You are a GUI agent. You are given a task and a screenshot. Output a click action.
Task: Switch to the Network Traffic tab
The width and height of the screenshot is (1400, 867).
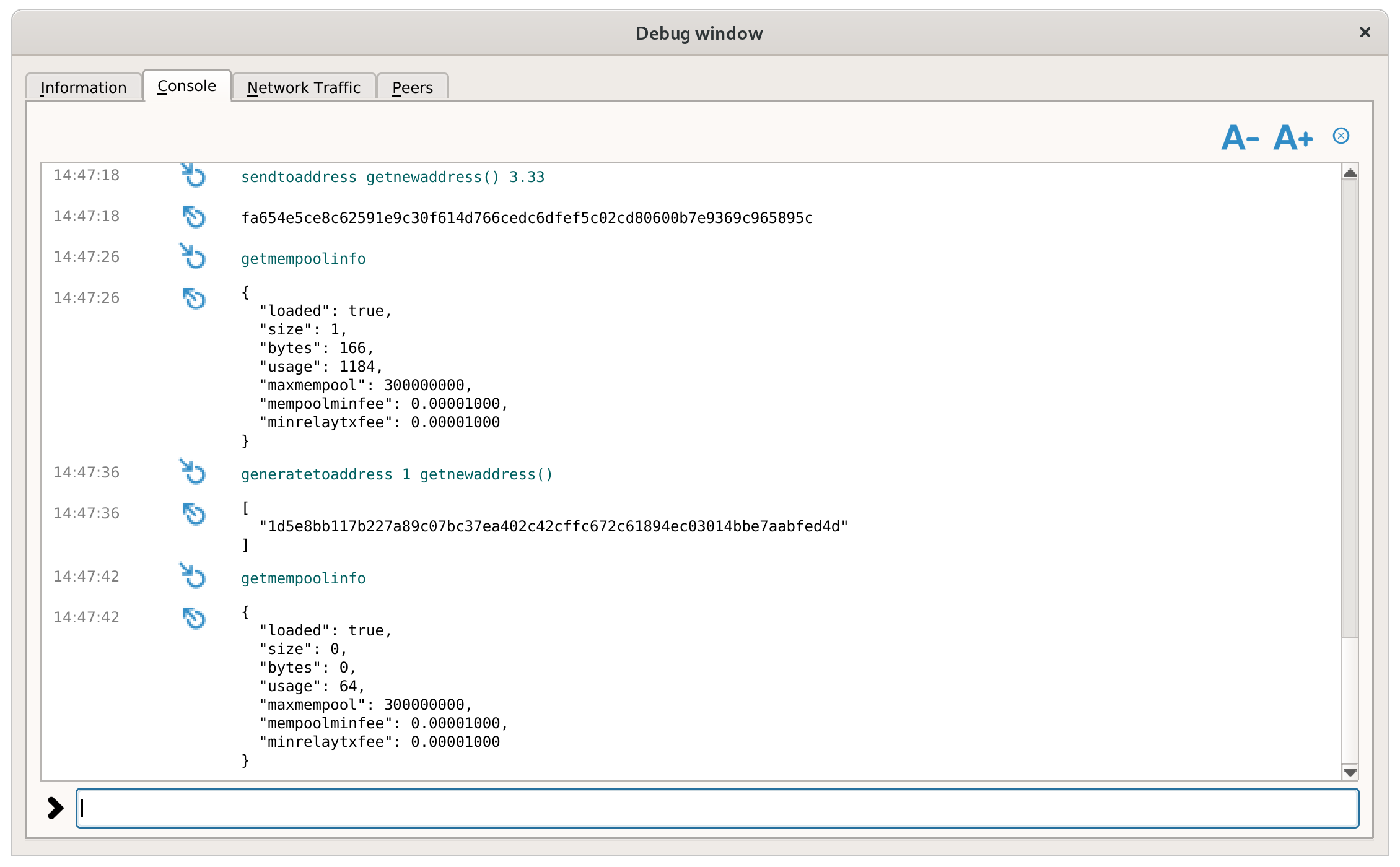tap(303, 87)
